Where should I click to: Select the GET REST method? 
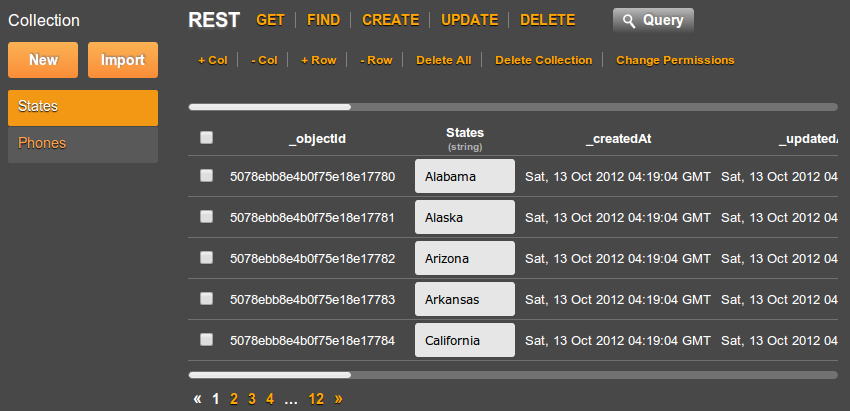[x=270, y=20]
